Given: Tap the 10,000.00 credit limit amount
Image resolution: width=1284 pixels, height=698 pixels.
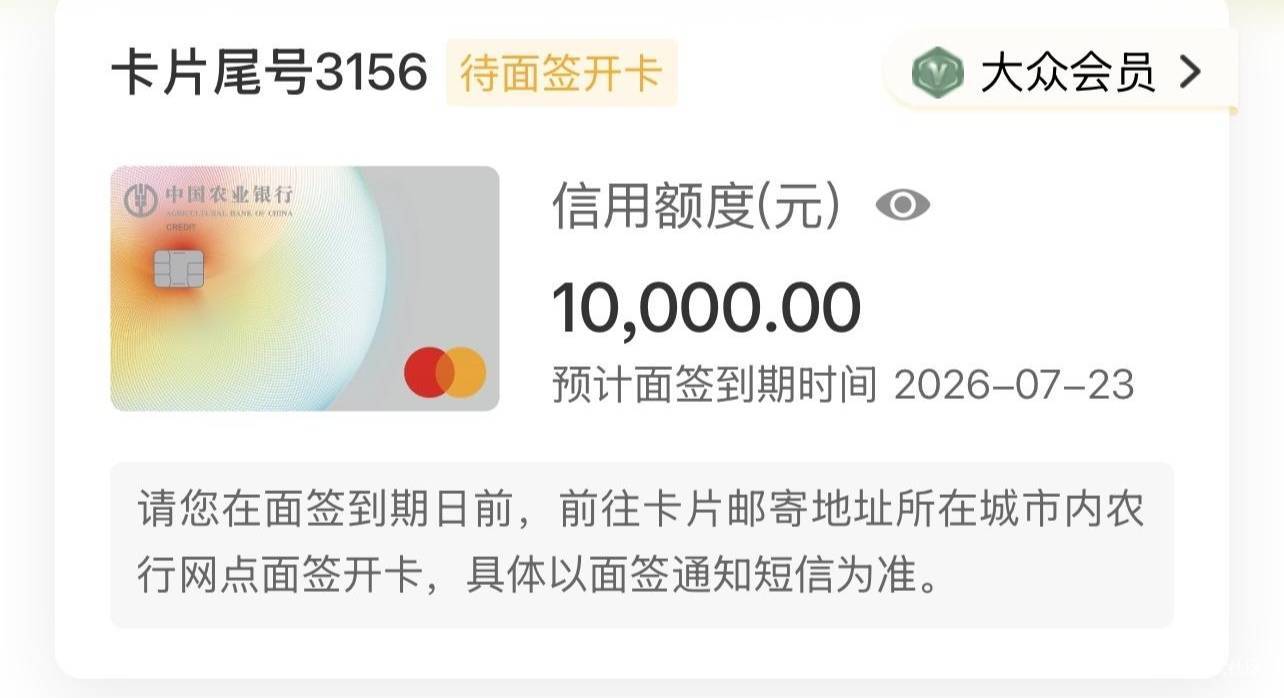Looking at the screenshot, I should pos(706,308).
